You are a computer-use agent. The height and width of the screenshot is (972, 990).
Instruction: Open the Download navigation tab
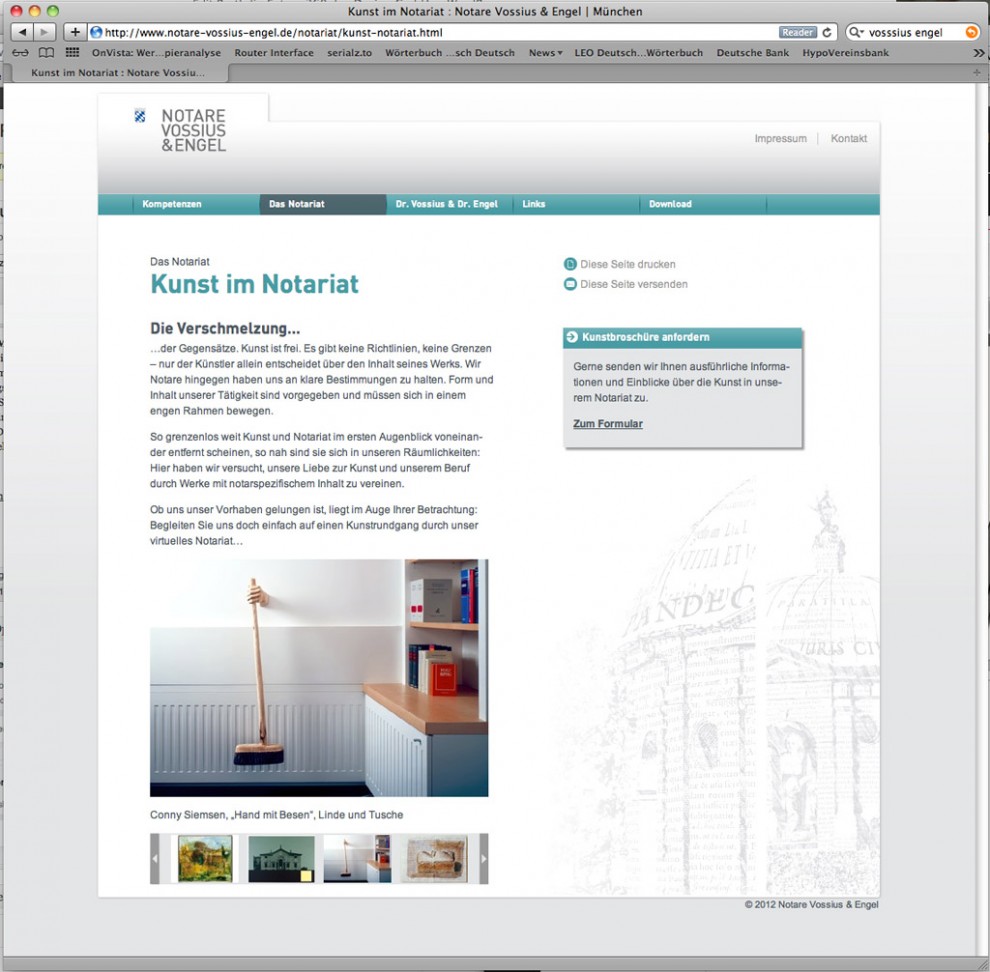670,204
